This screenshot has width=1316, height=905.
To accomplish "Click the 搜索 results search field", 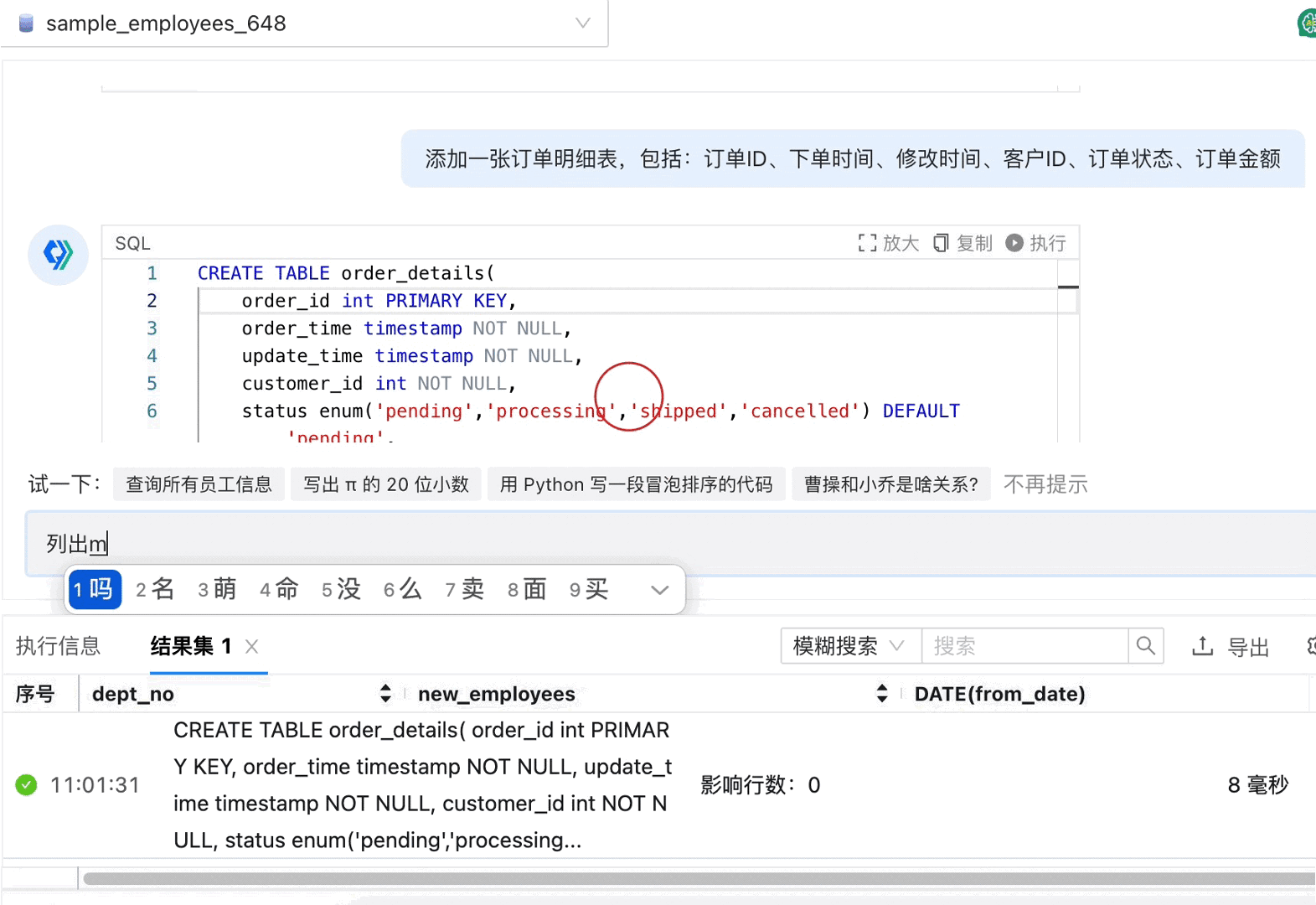I will point(1024,646).
